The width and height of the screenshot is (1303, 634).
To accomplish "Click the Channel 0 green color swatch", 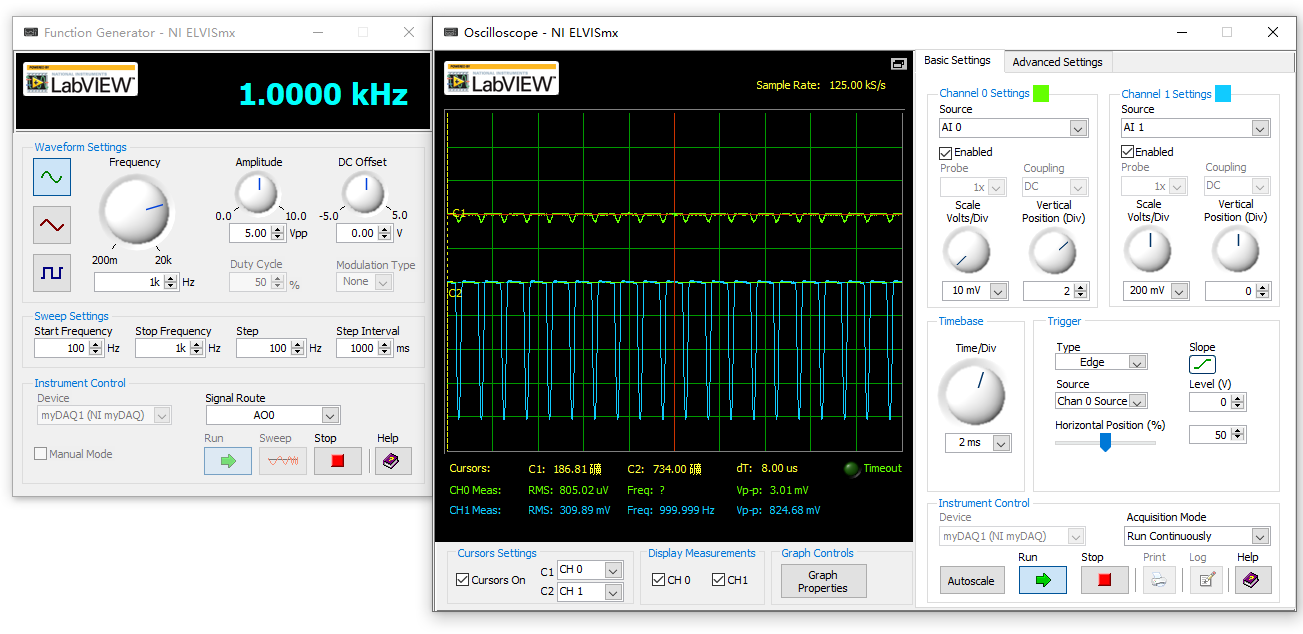I will 1041,94.
